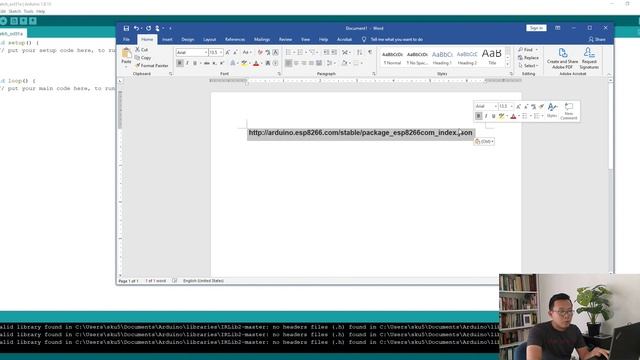Open mini toolbar font size dropdown

point(511,106)
